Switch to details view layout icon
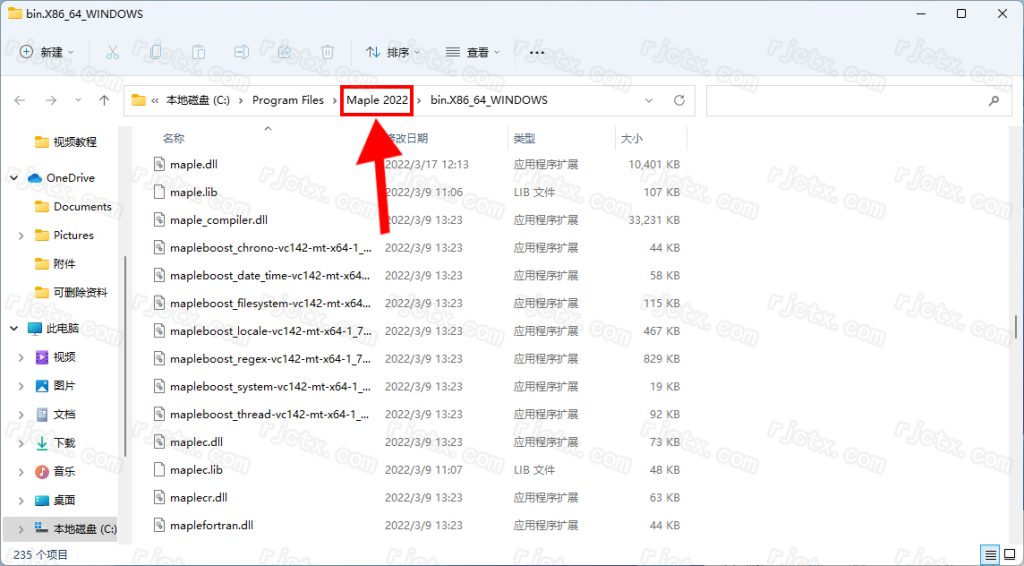 point(989,554)
